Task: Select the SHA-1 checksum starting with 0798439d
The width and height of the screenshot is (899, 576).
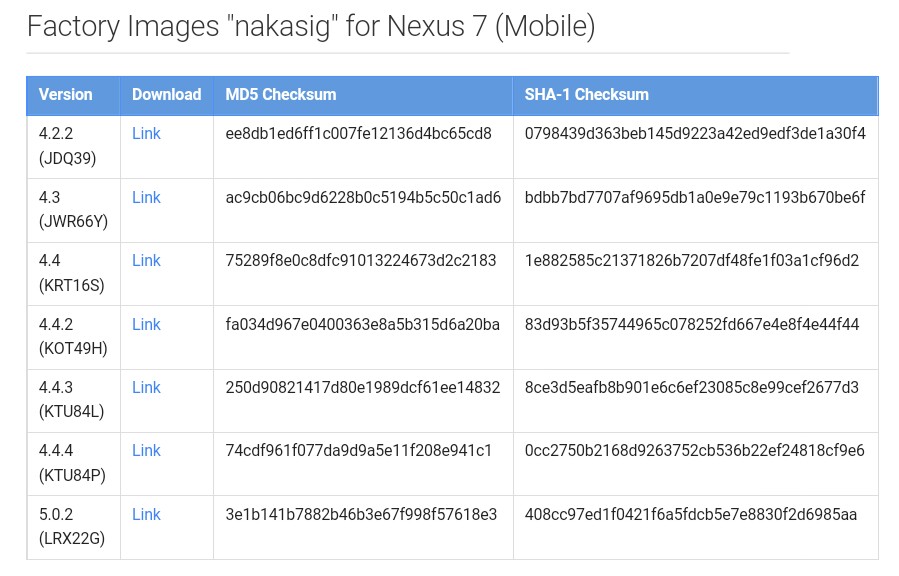Action: coord(695,134)
